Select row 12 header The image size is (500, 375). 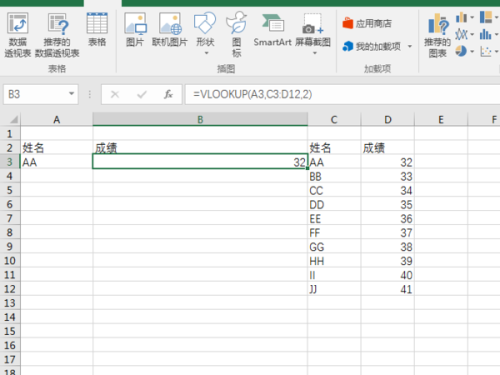[10, 289]
